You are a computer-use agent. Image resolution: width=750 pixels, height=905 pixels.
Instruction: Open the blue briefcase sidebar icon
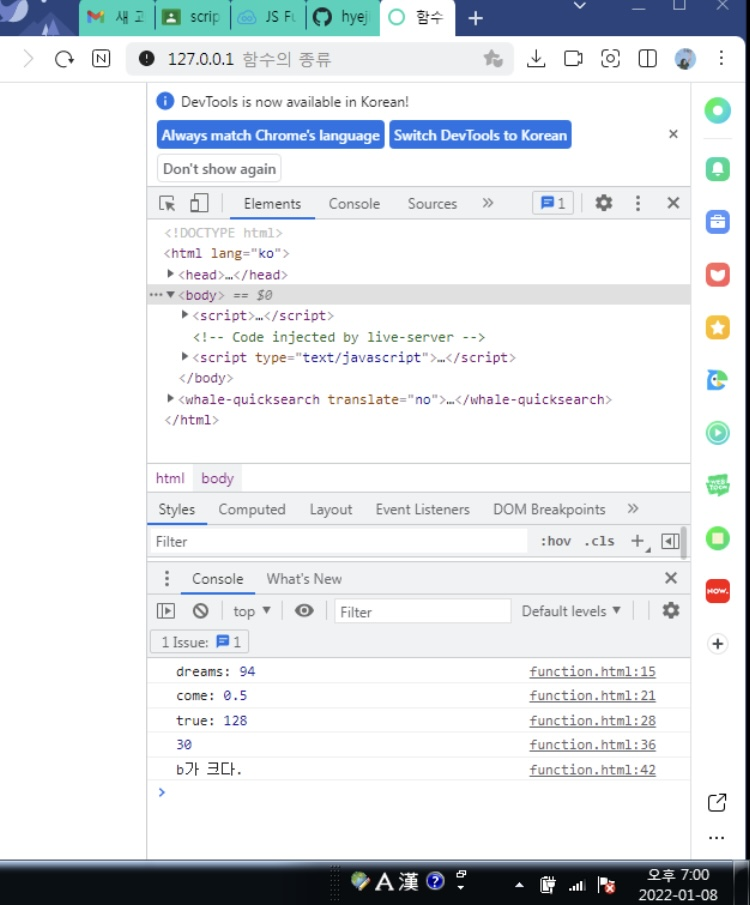coord(718,222)
